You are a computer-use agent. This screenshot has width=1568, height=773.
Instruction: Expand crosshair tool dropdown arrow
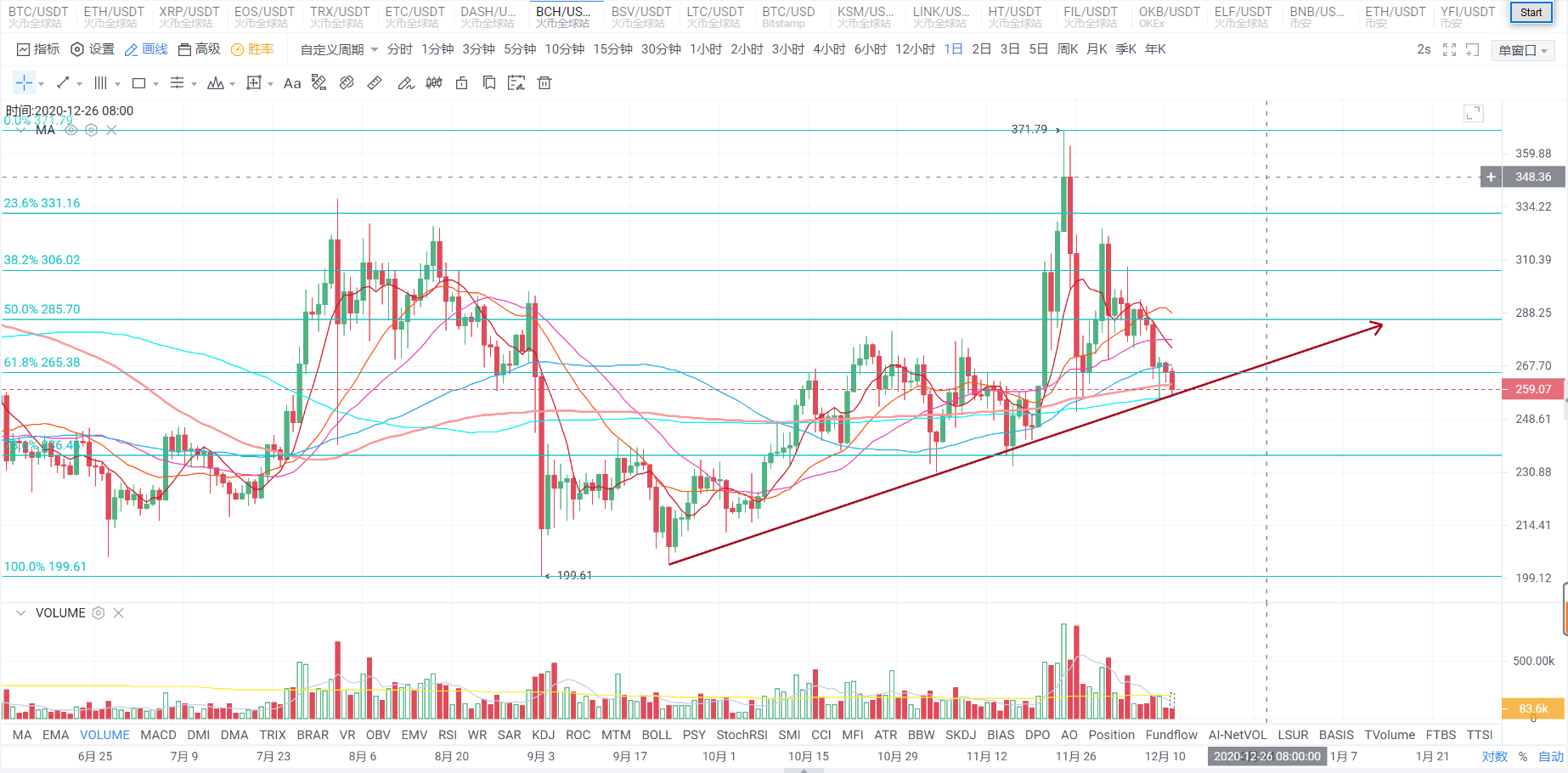click(x=41, y=84)
